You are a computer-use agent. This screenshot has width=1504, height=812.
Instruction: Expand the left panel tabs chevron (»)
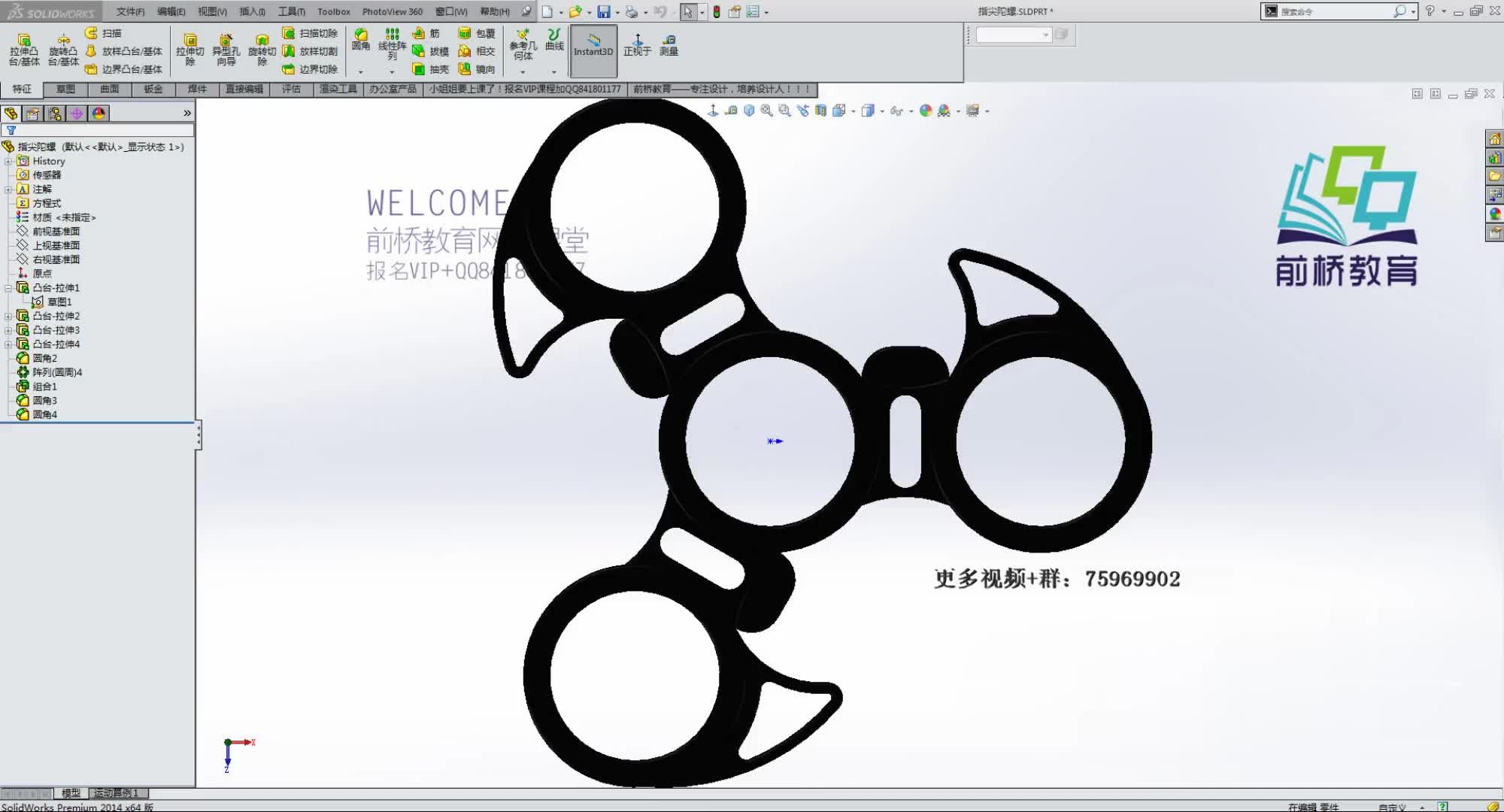coord(187,114)
